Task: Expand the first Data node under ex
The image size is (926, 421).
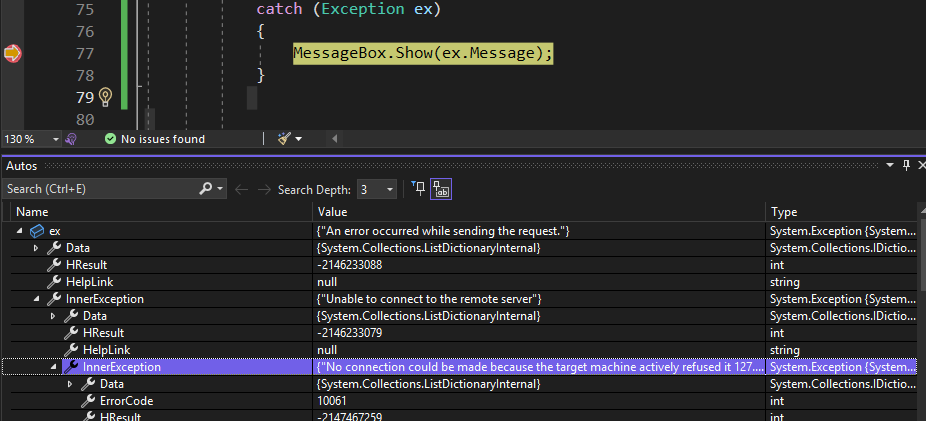Action: [x=36, y=248]
